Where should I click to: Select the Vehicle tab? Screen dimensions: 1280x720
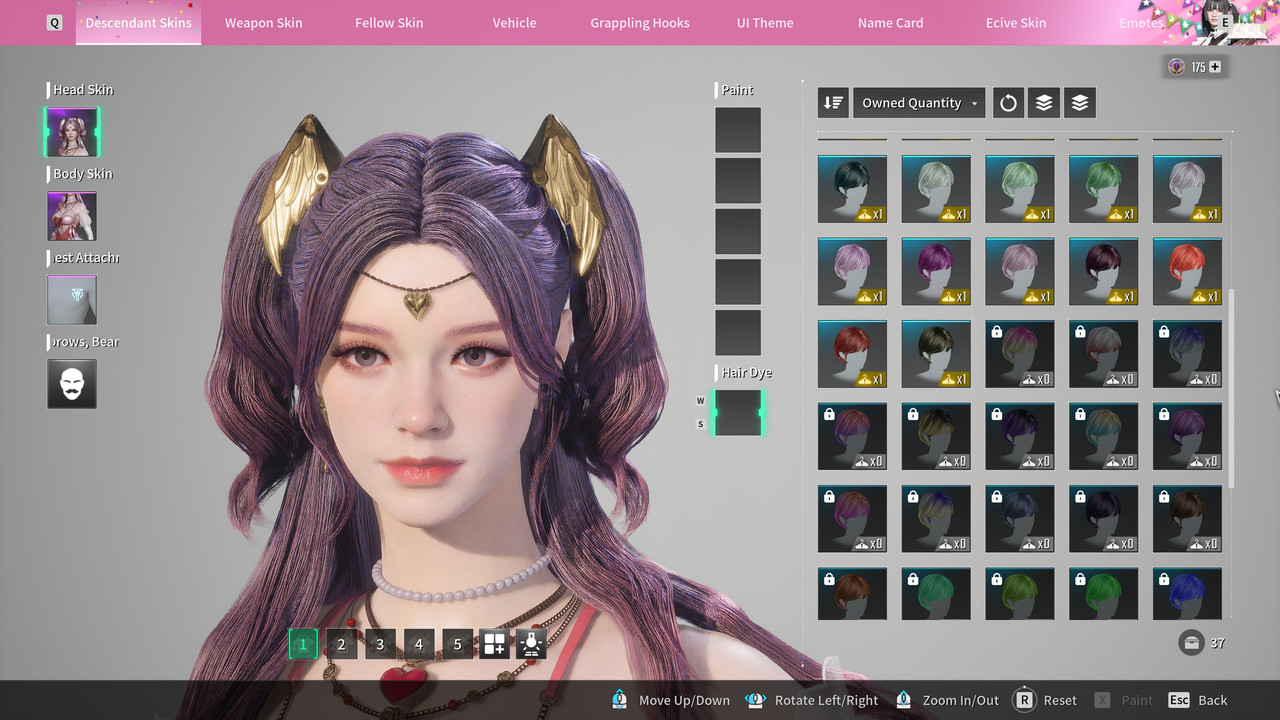[514, 23]
